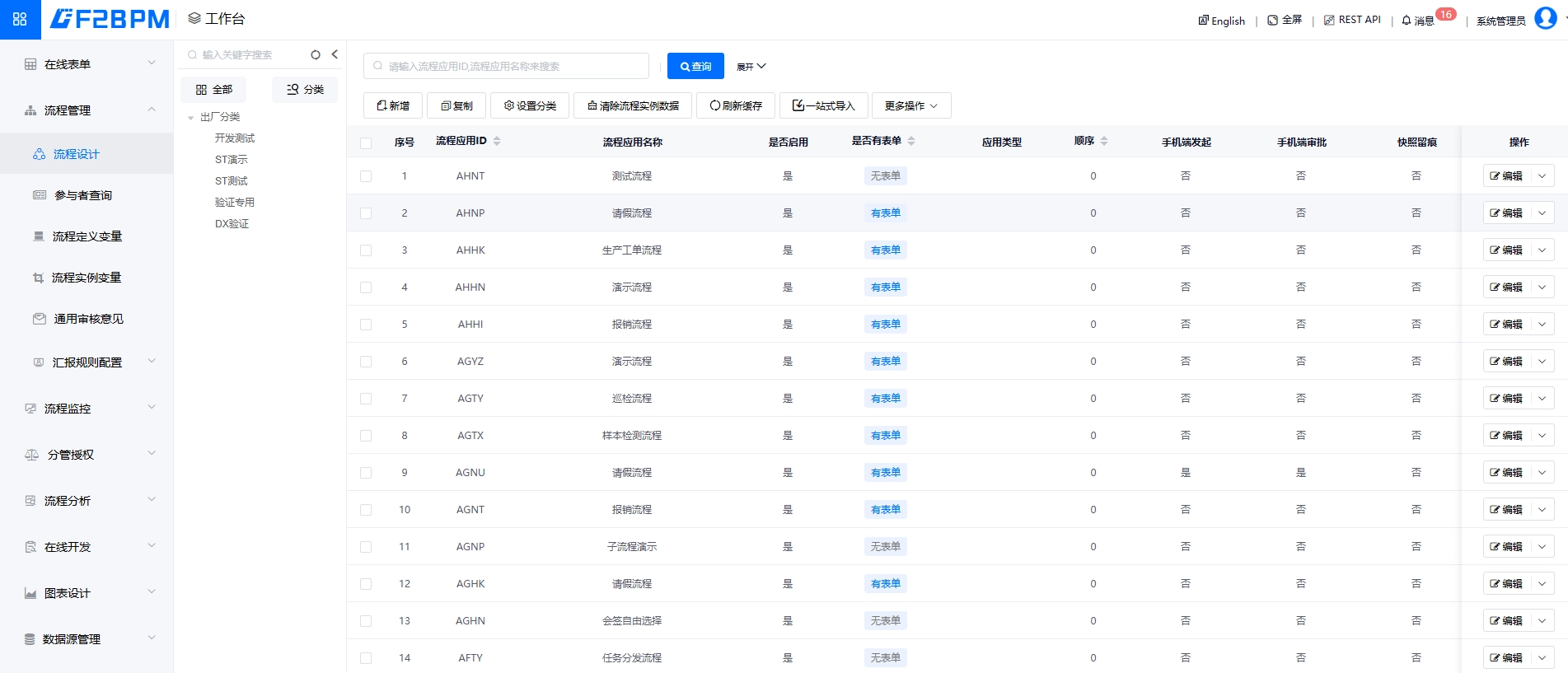Open 参与者查询 in the sidebar

pos(87,195)
